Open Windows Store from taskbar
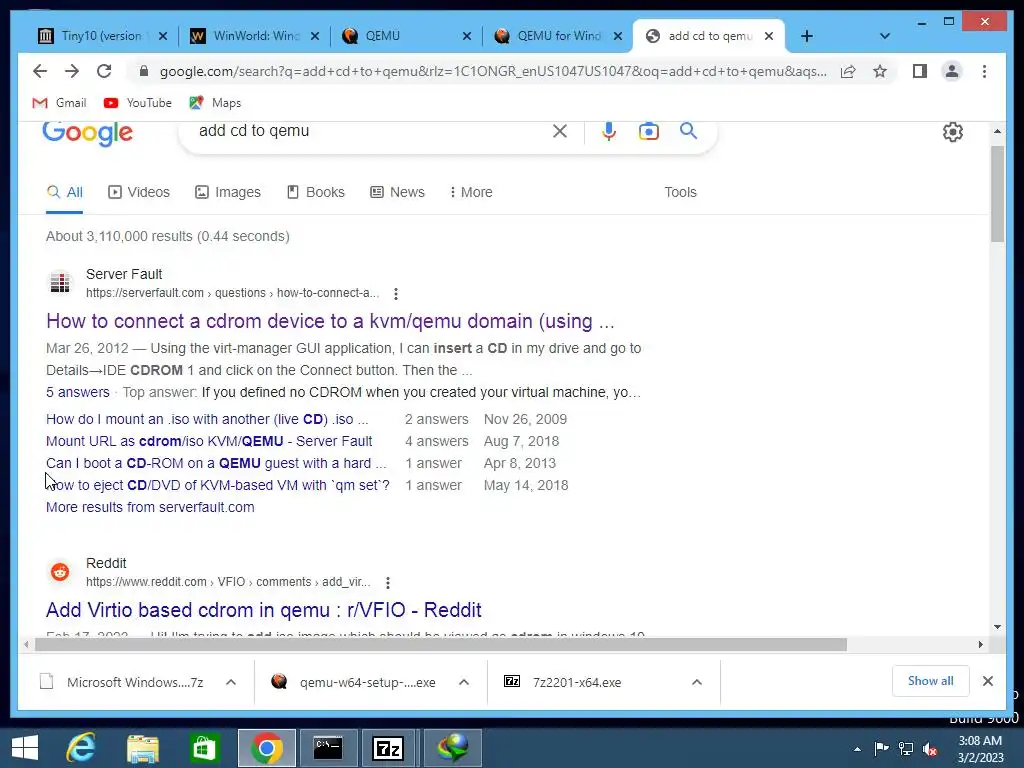The height and width of the screenshot is (768, 1024). pyautogui.click(x=204, y=748)
